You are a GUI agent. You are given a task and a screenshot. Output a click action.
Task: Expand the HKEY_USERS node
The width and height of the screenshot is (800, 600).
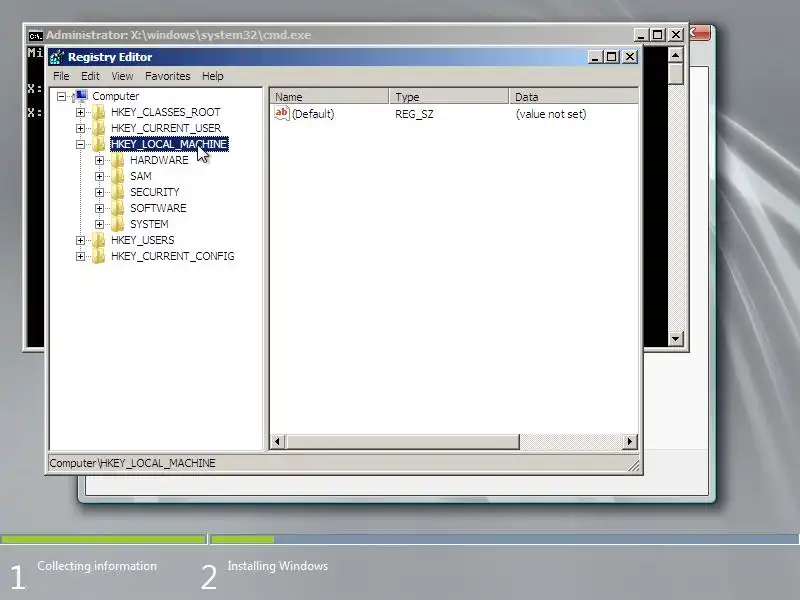81,240
